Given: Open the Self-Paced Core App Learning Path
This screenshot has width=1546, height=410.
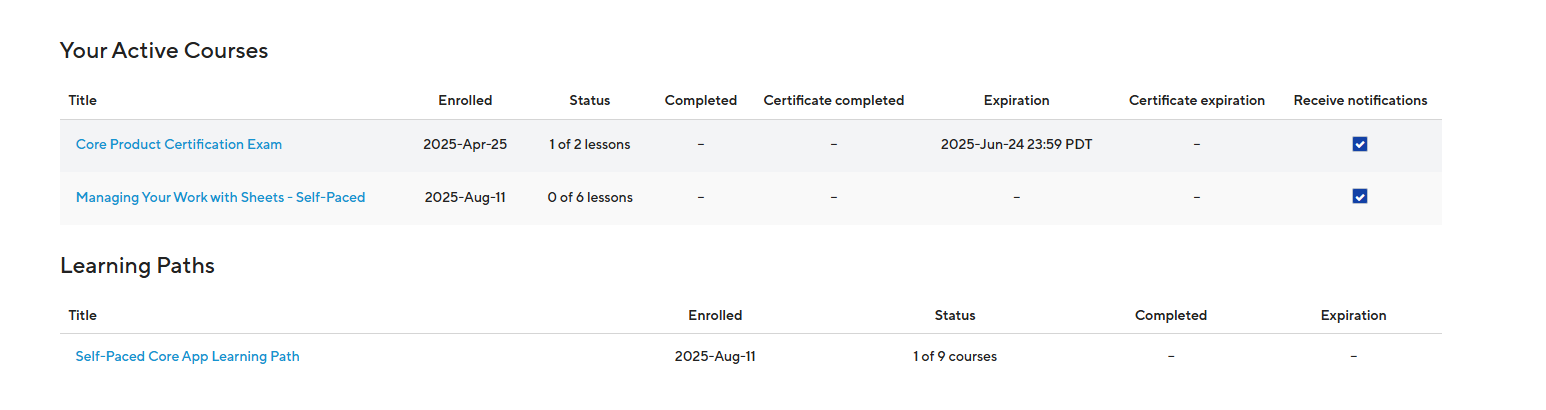Looking at the screenshot, I should [188, 356].
